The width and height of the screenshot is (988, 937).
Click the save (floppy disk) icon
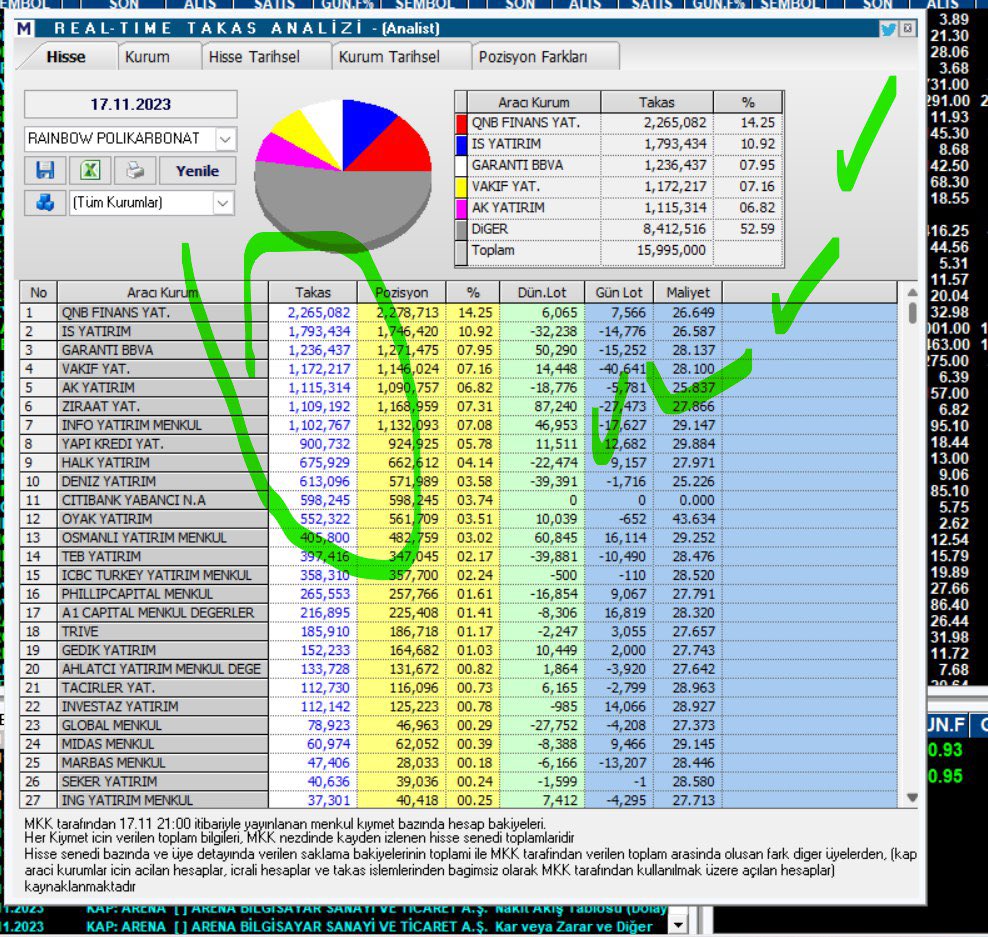pos(45,170)
